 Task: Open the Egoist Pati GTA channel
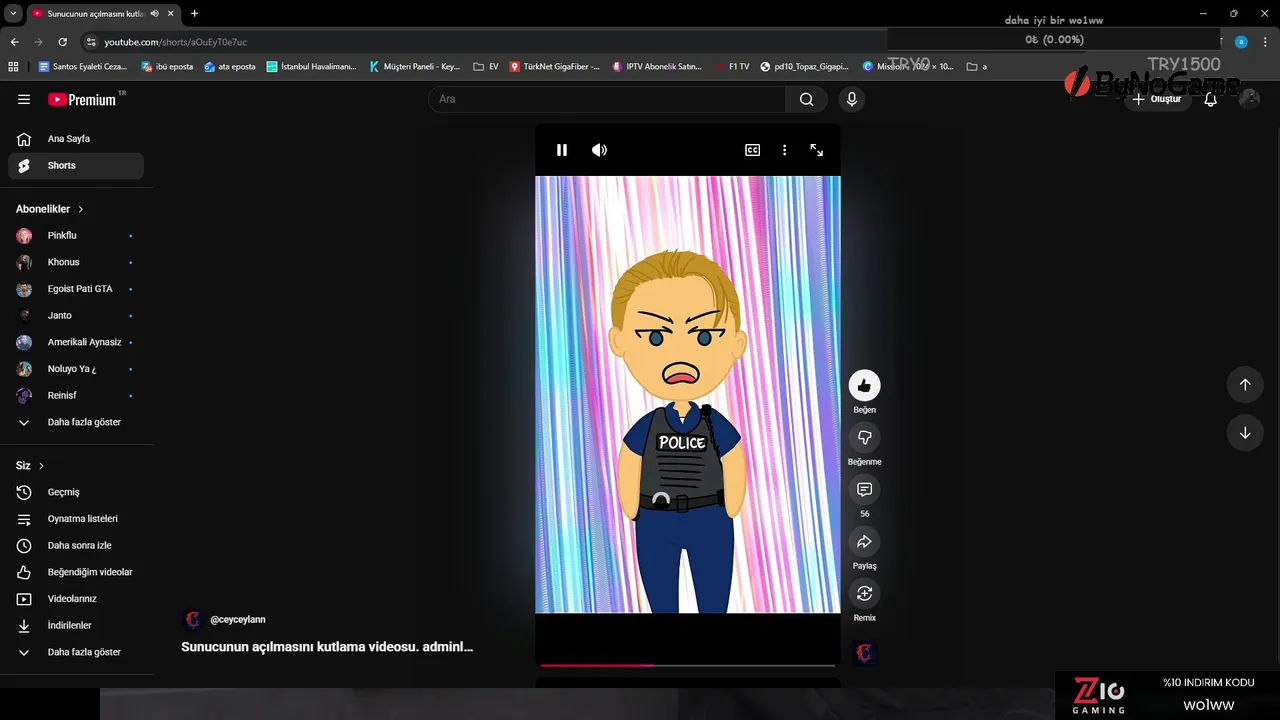tap(76, 289)
